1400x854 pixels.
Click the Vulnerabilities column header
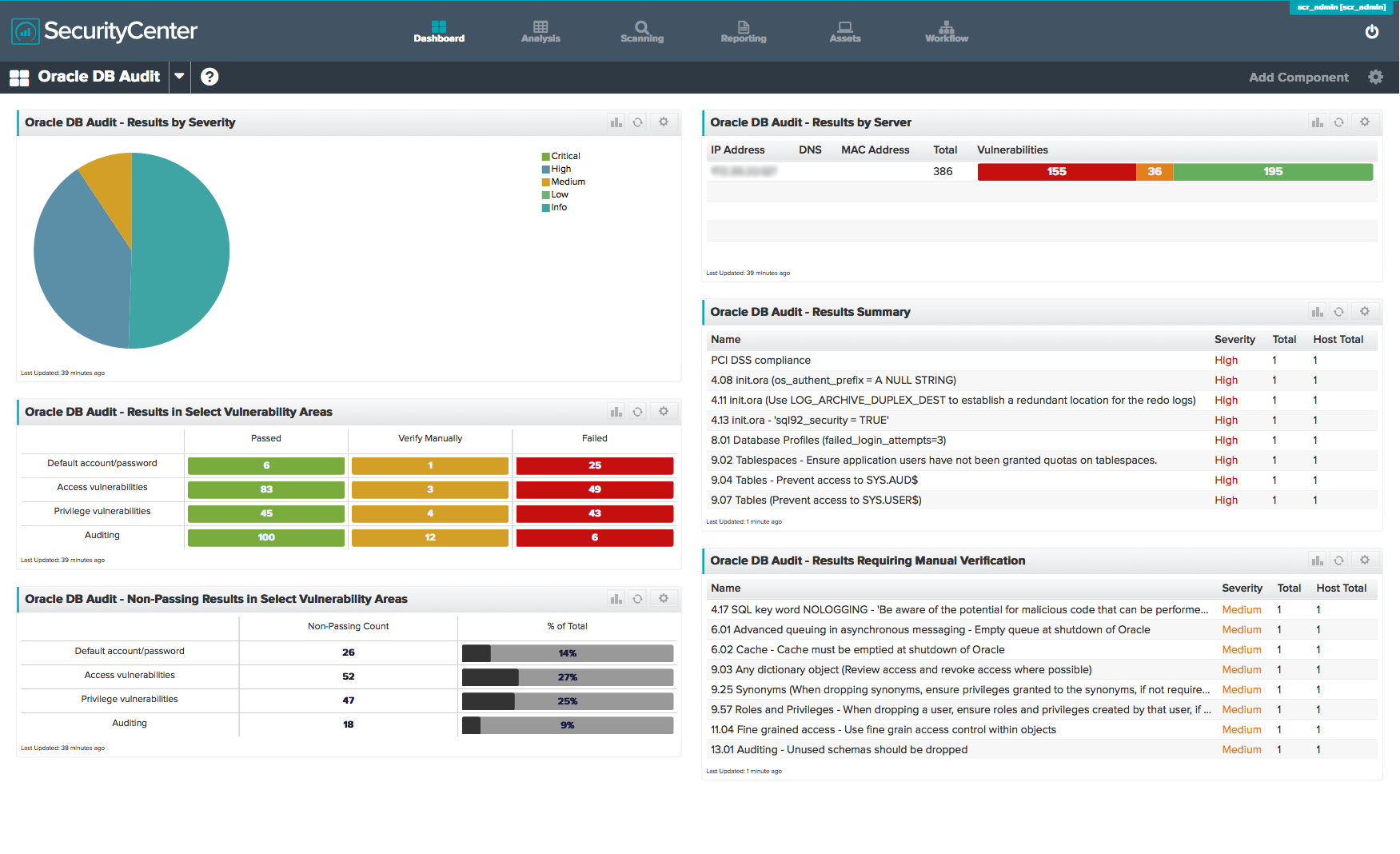pos(1012,150)
